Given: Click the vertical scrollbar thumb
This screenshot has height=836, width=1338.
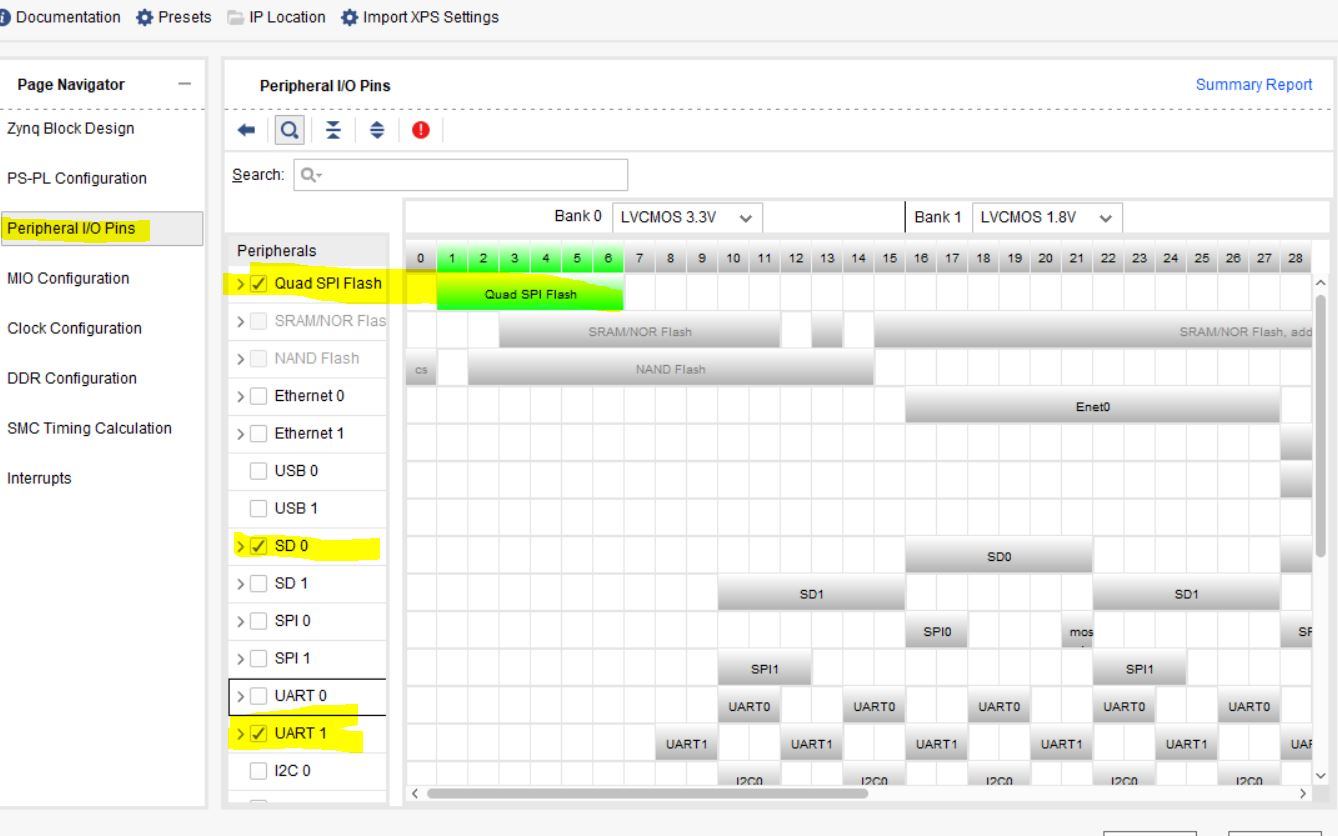Looking at the screenshot, I should tap(1322, 426).
